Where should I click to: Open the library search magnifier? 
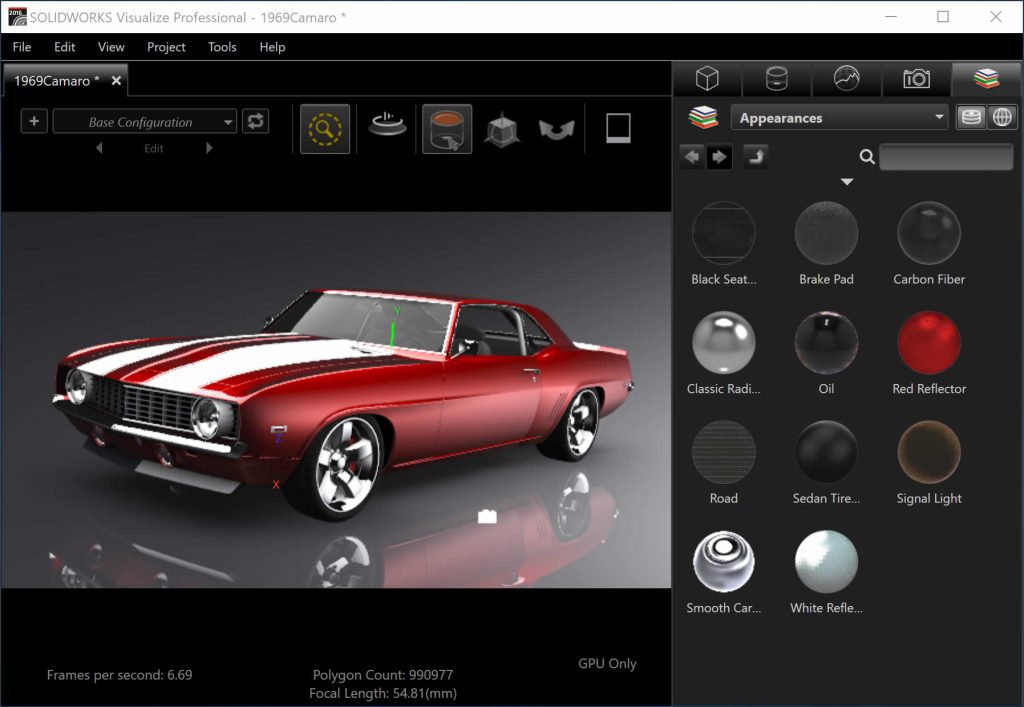[866, 157]
